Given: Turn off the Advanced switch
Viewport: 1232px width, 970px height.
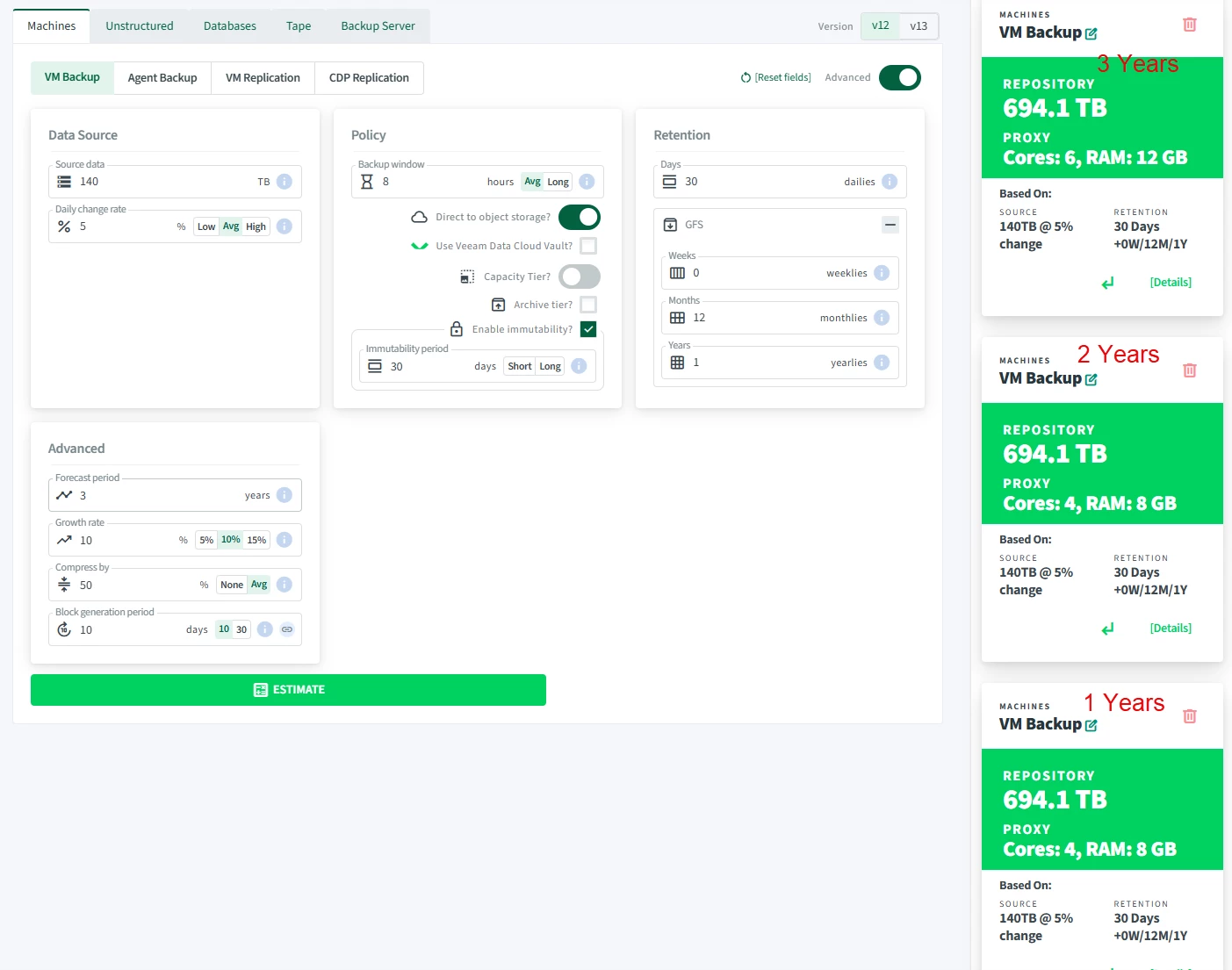Looking at the screenshot, I should click(x=900, y=78).
